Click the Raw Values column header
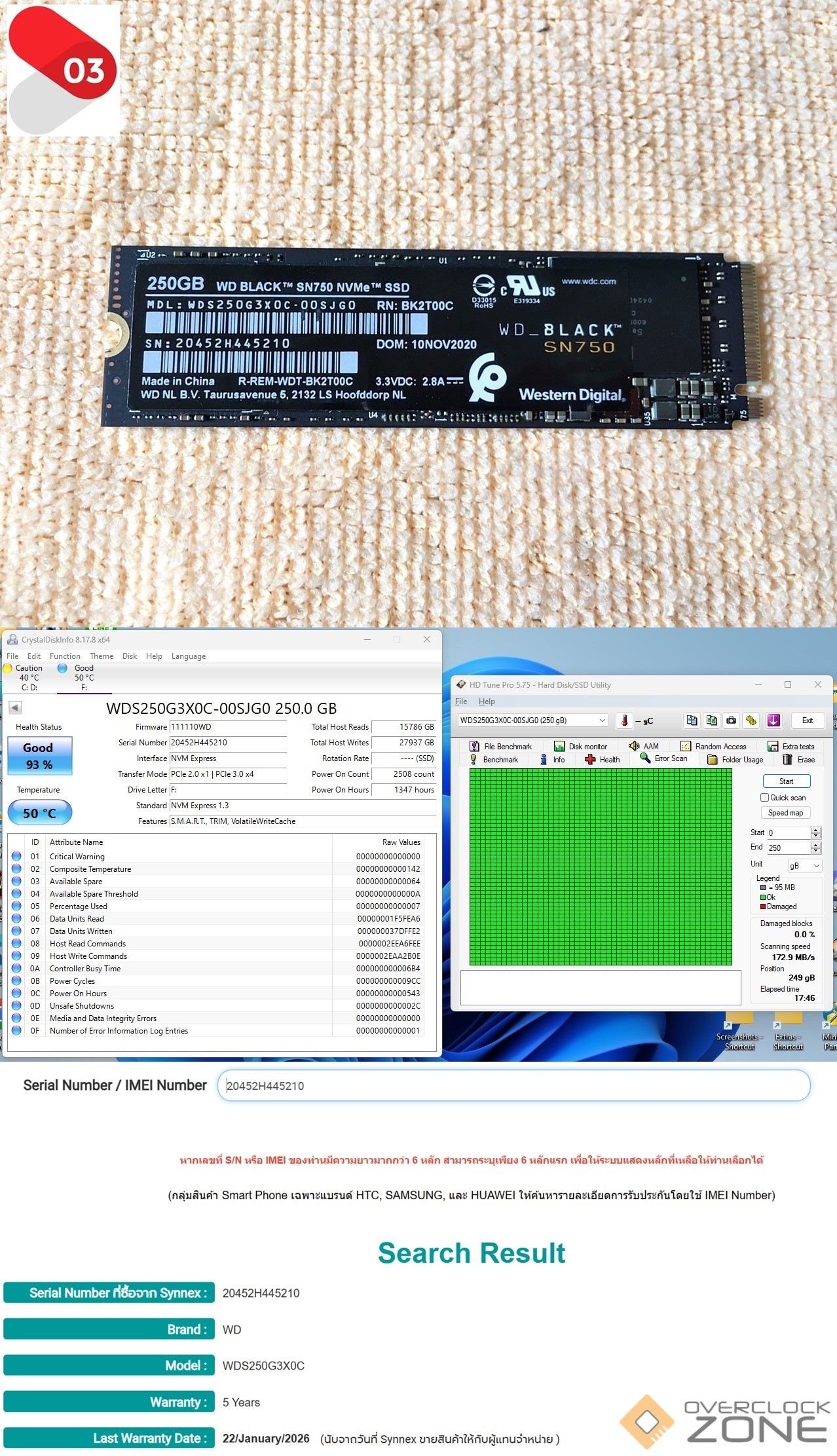The image size is (837, 1456). click(x=401, y=842)
